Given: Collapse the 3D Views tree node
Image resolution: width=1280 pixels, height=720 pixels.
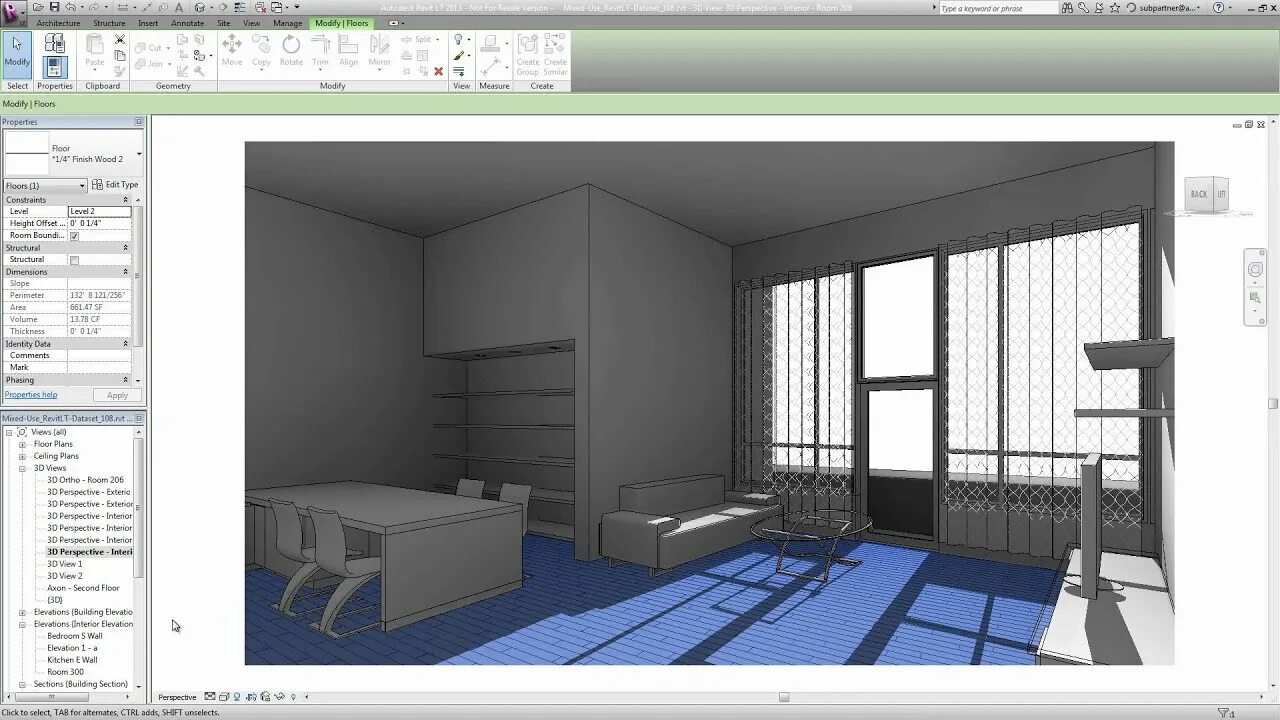Looking at the screenshot, I should [22, 468].
